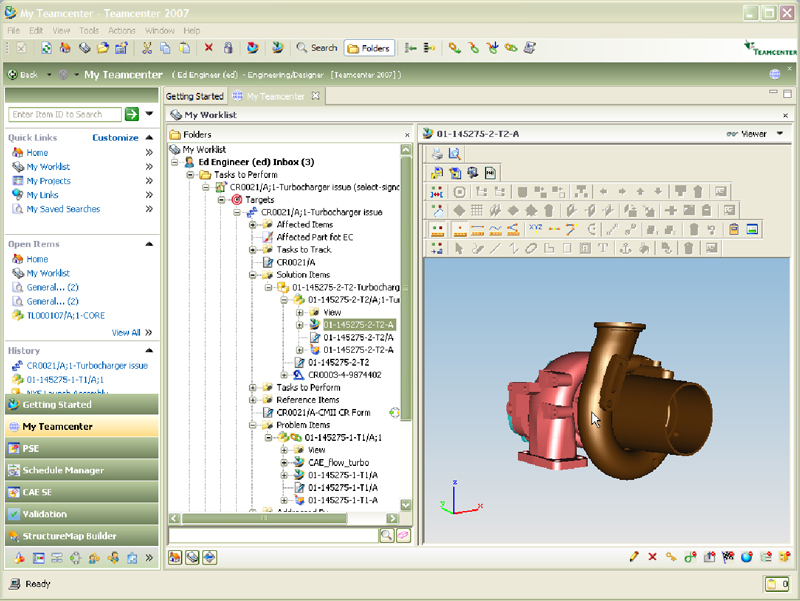This screenshot has height=601, width=800.
Task: Toggle the measurement toolbar display icon
Action: 437,229
